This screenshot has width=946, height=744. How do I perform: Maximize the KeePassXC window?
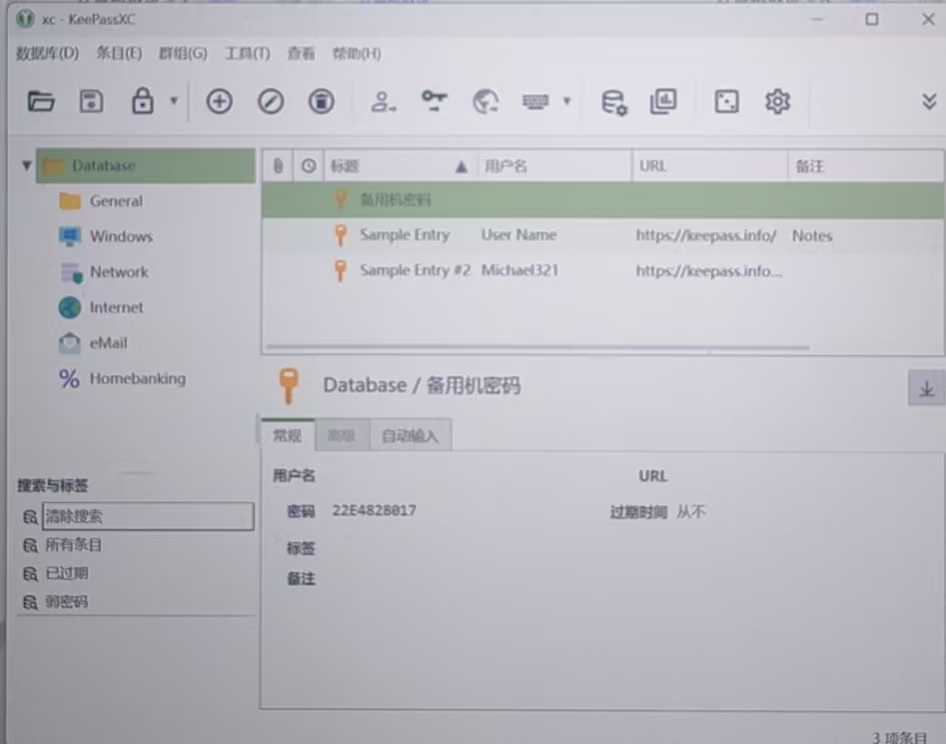pyautogui.click(x=872, y=19)
